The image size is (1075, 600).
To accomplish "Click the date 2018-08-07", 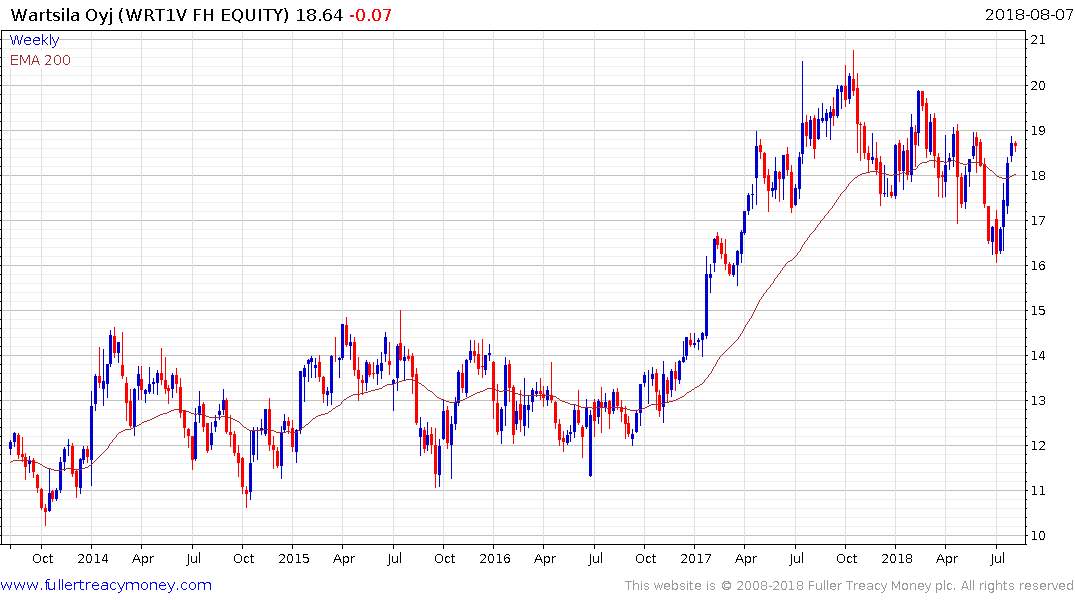I will click(1028, 14).
